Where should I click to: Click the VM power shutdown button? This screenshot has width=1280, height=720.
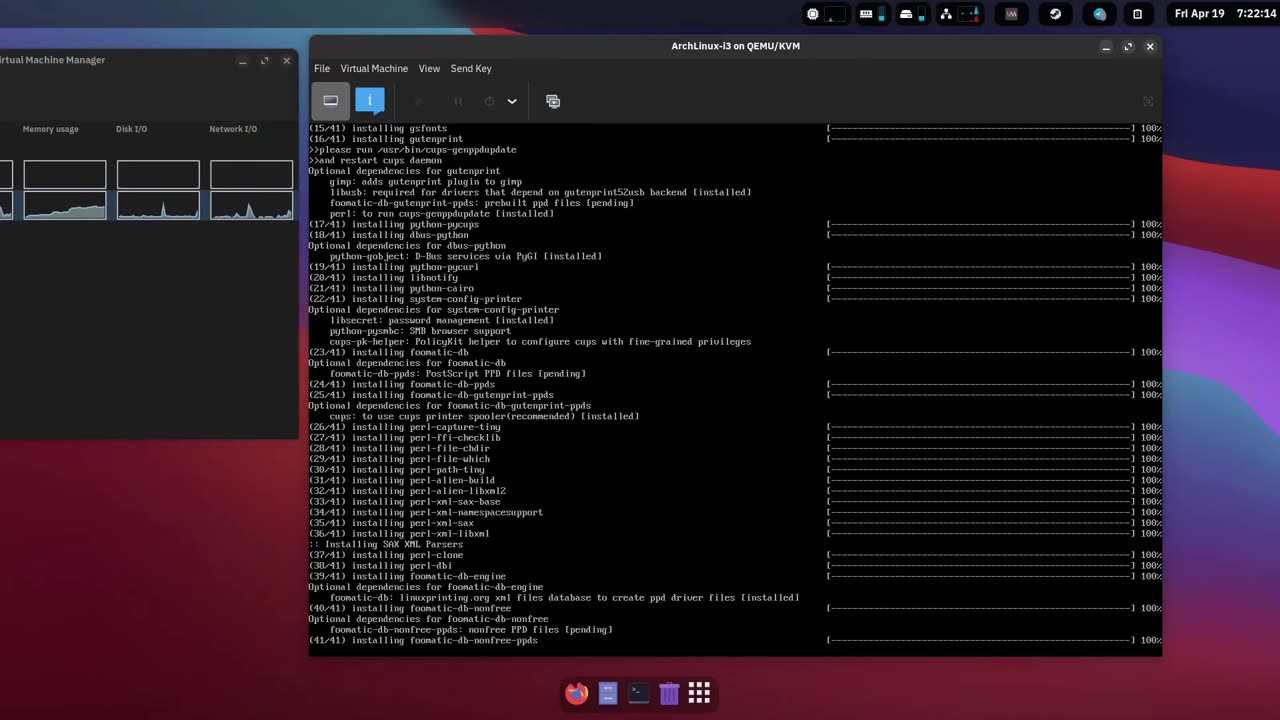(489, 101)
